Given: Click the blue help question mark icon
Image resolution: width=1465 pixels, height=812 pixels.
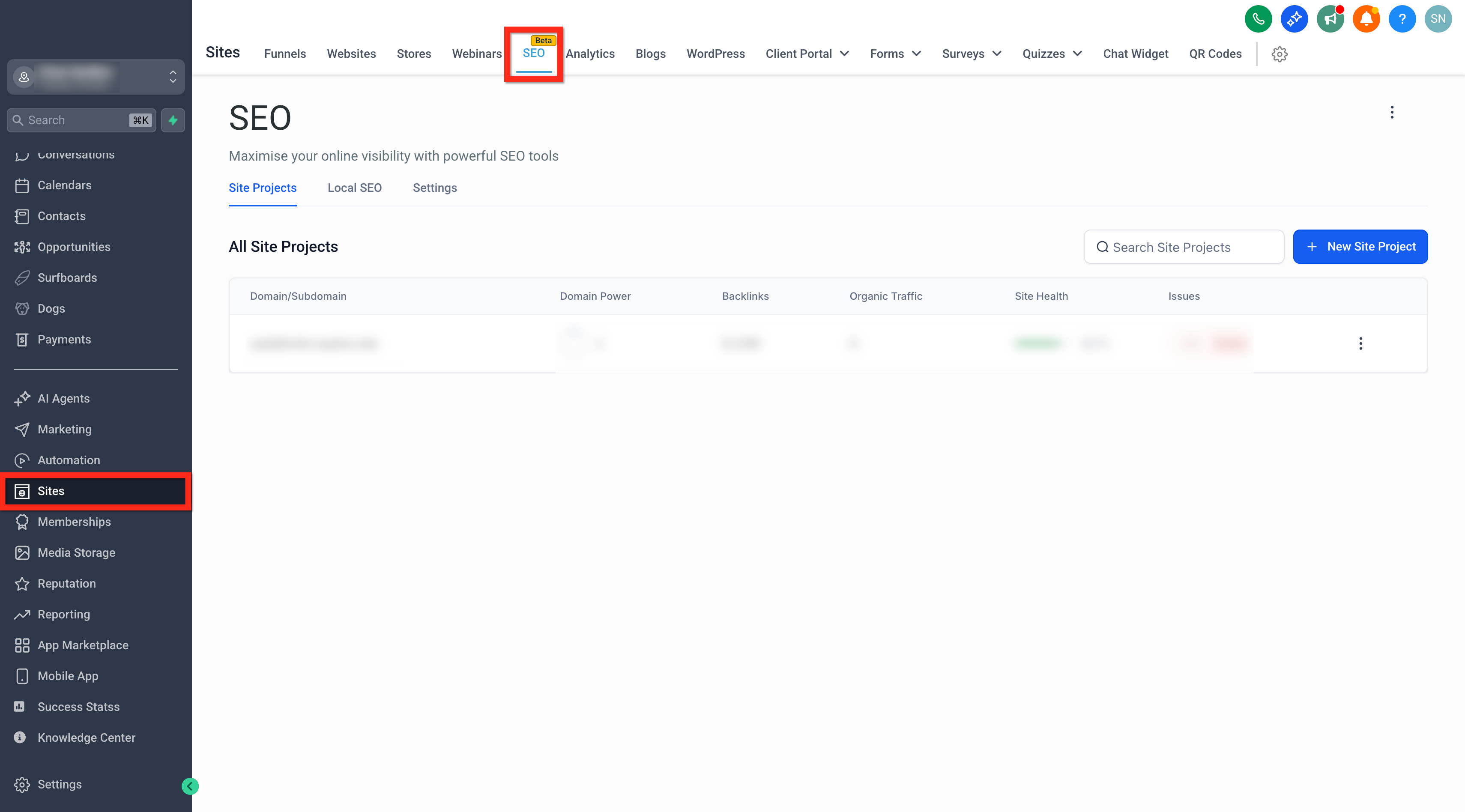Looking at the screenshot, I should point(1402,19).
